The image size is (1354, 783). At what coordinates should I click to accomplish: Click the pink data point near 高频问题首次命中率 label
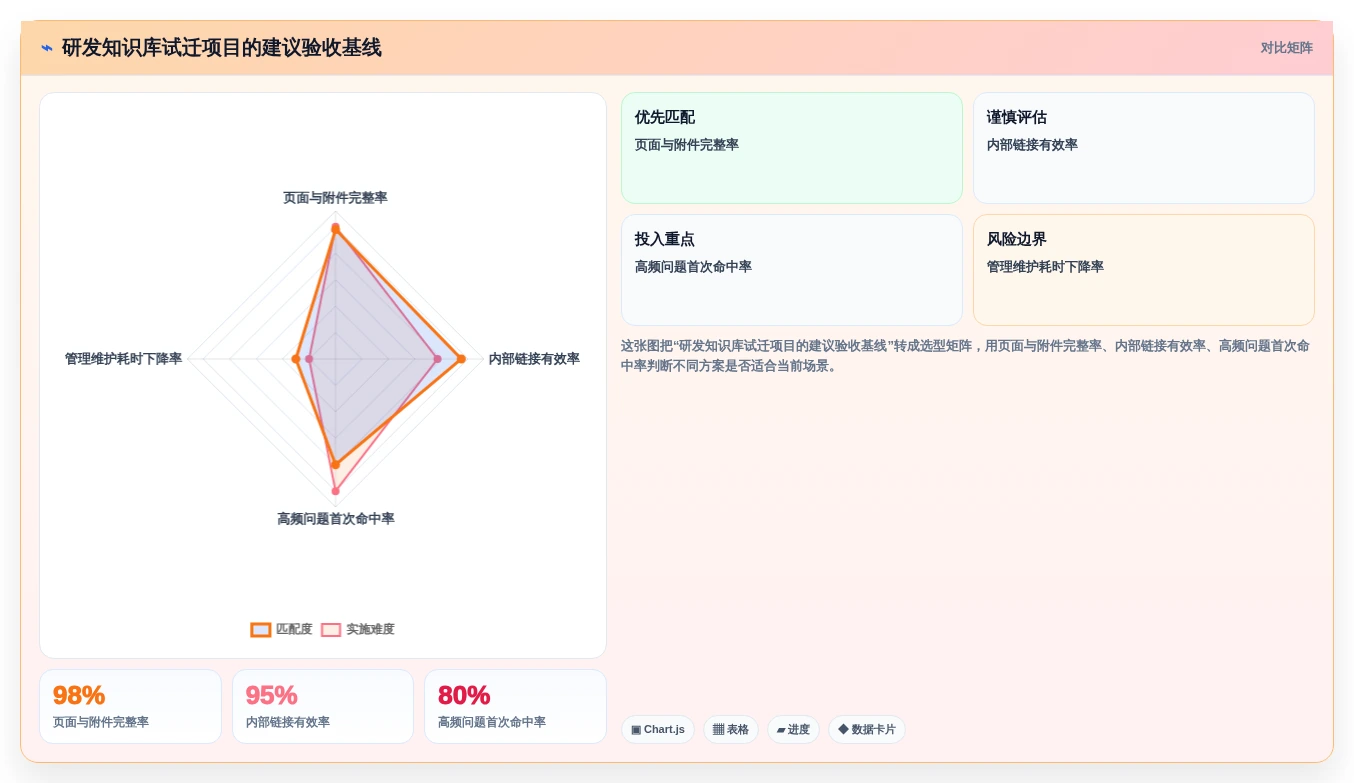pyautogui.click(x=336, y=491)
